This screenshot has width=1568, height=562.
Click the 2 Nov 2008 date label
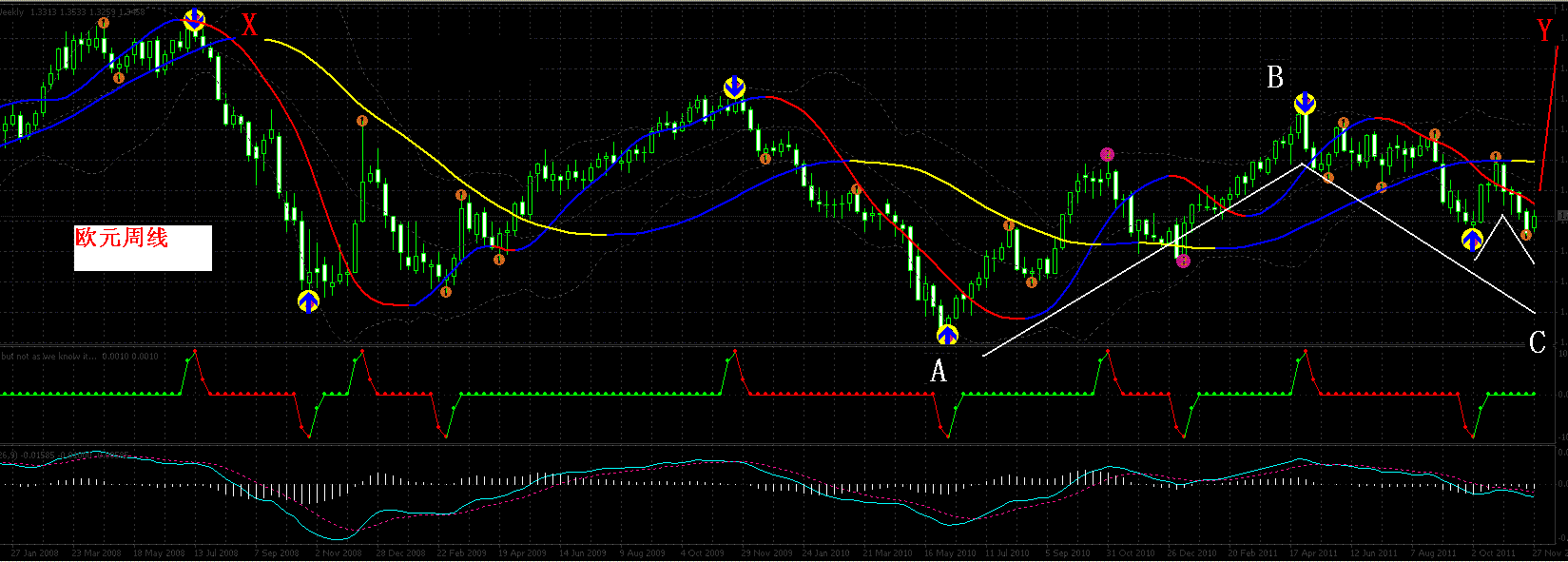(338, 552)
